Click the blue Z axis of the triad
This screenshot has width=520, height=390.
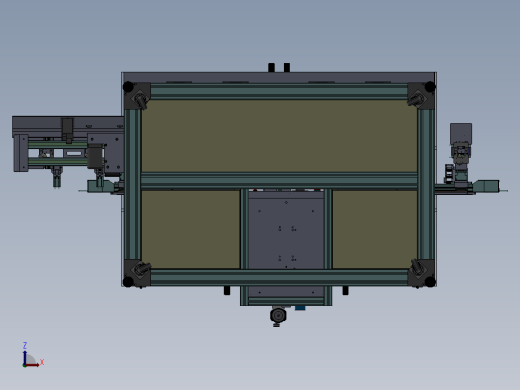(25, 357)
